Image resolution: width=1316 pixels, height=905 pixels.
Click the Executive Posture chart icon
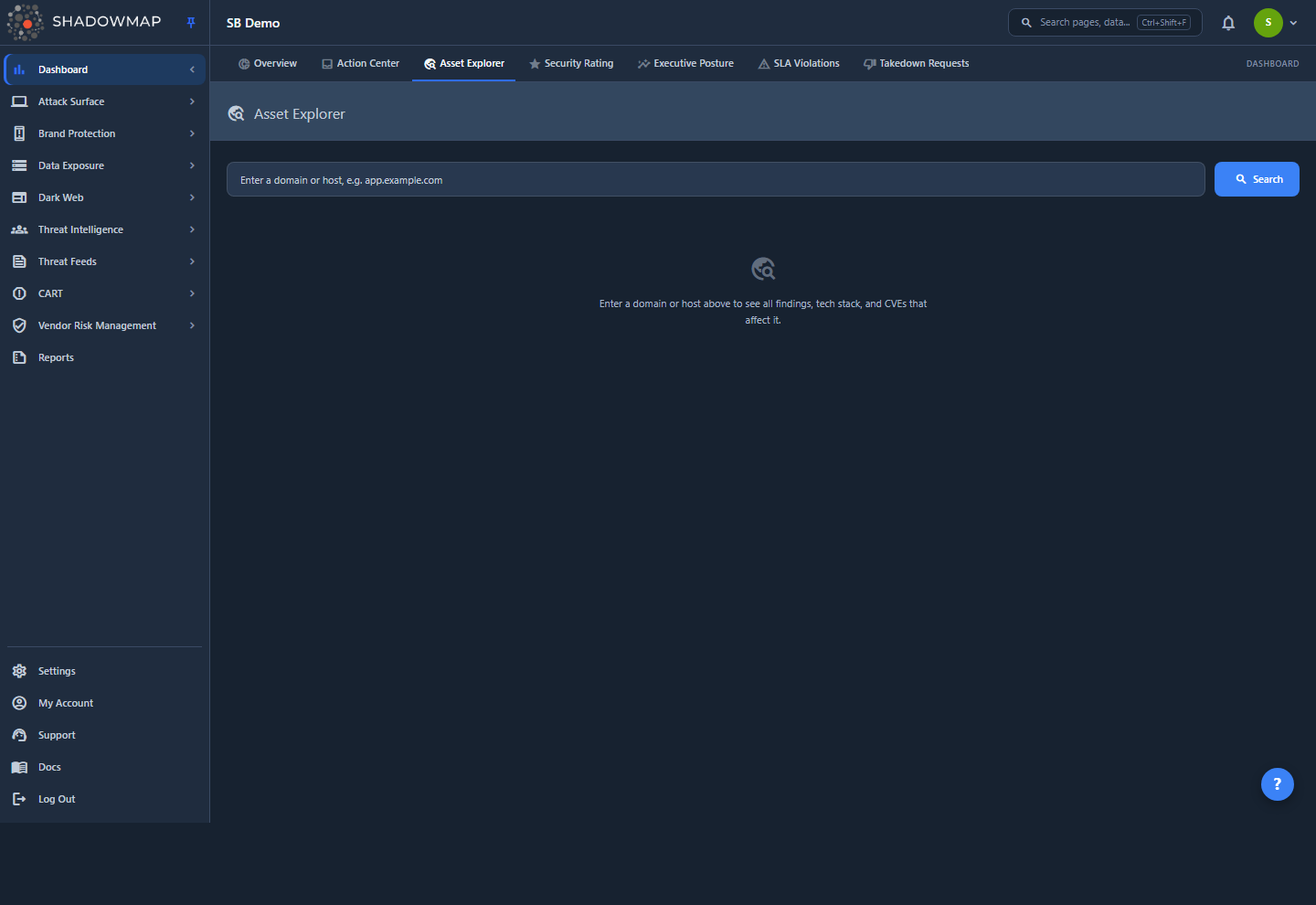click(644, 64)
